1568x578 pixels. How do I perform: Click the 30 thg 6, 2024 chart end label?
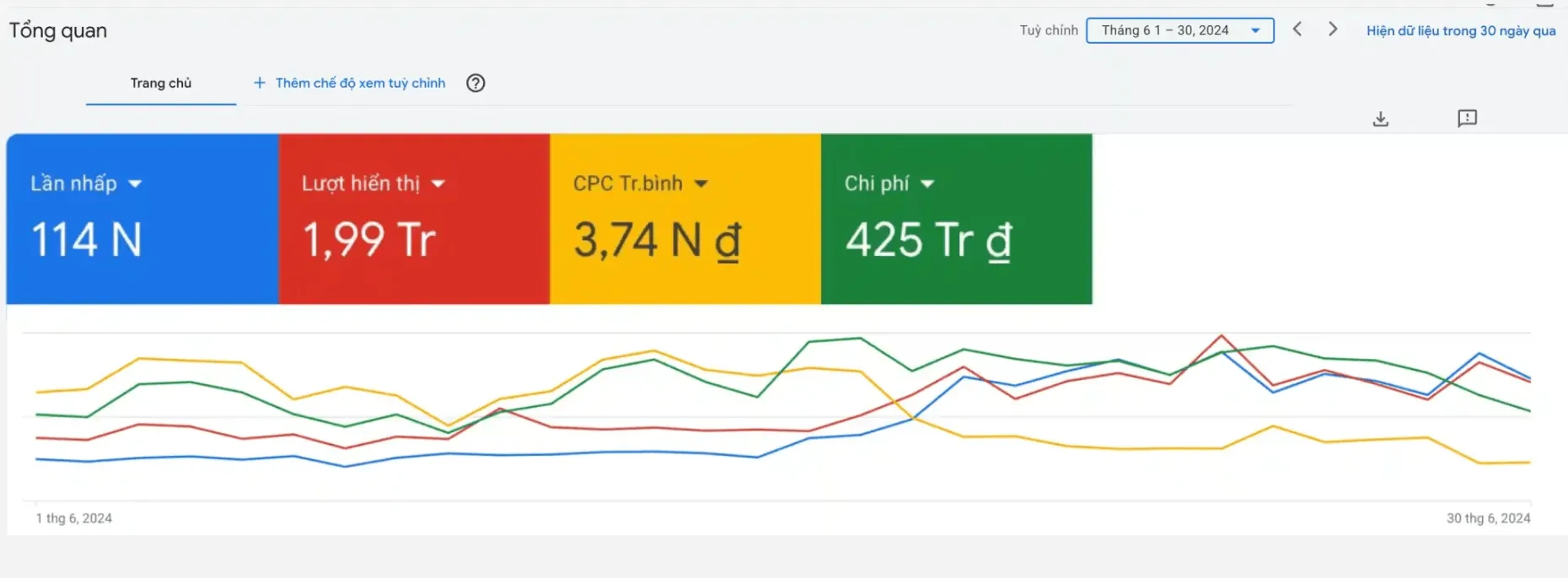pos(1488,518)
